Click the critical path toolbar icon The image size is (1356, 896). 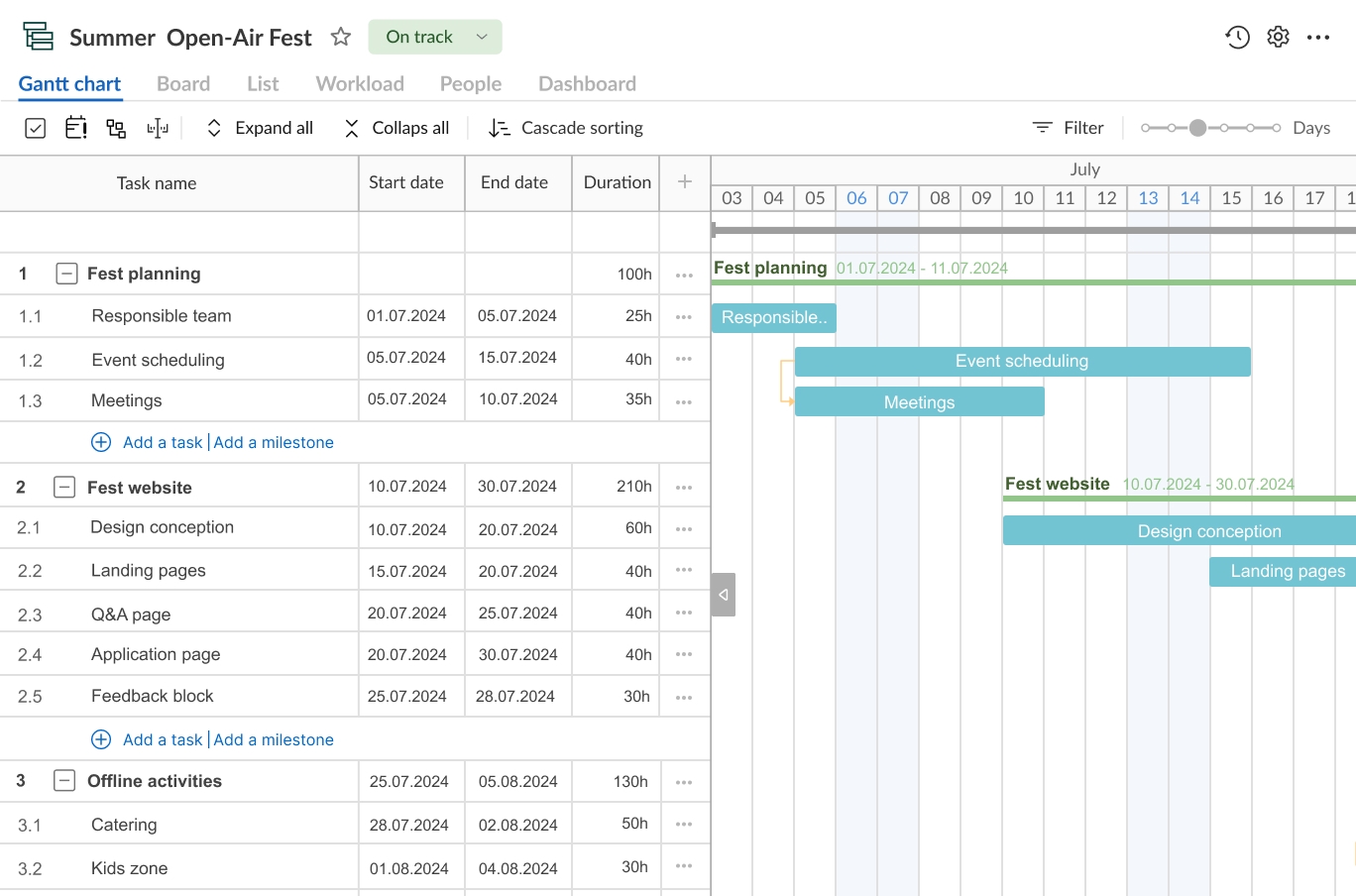[x=158, y=128]
